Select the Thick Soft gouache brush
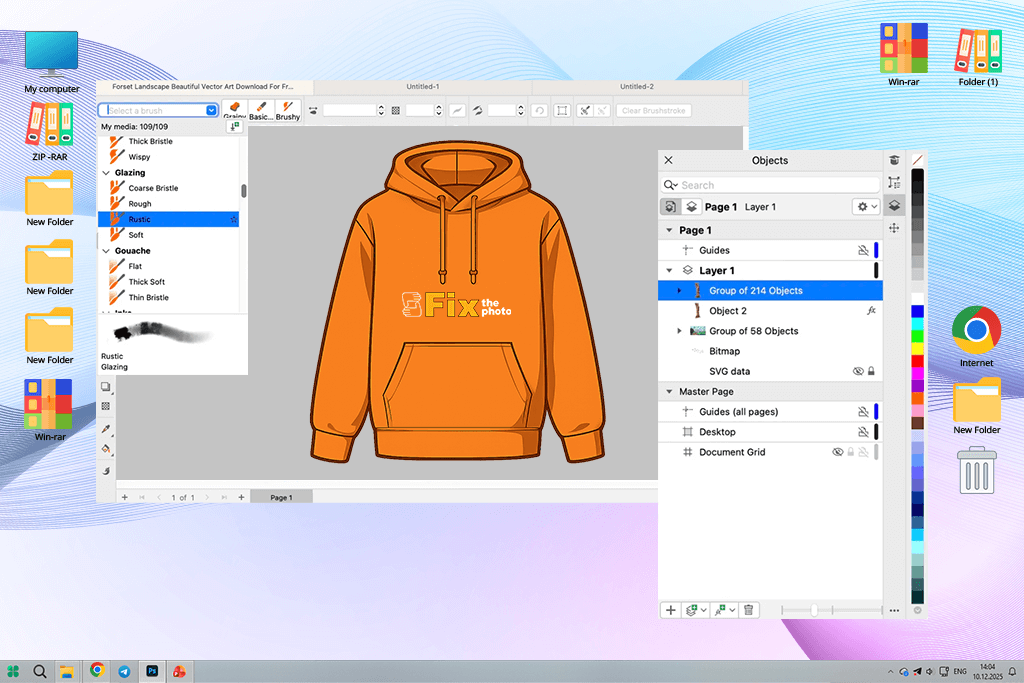1024x683 pixels. (168, 282)
